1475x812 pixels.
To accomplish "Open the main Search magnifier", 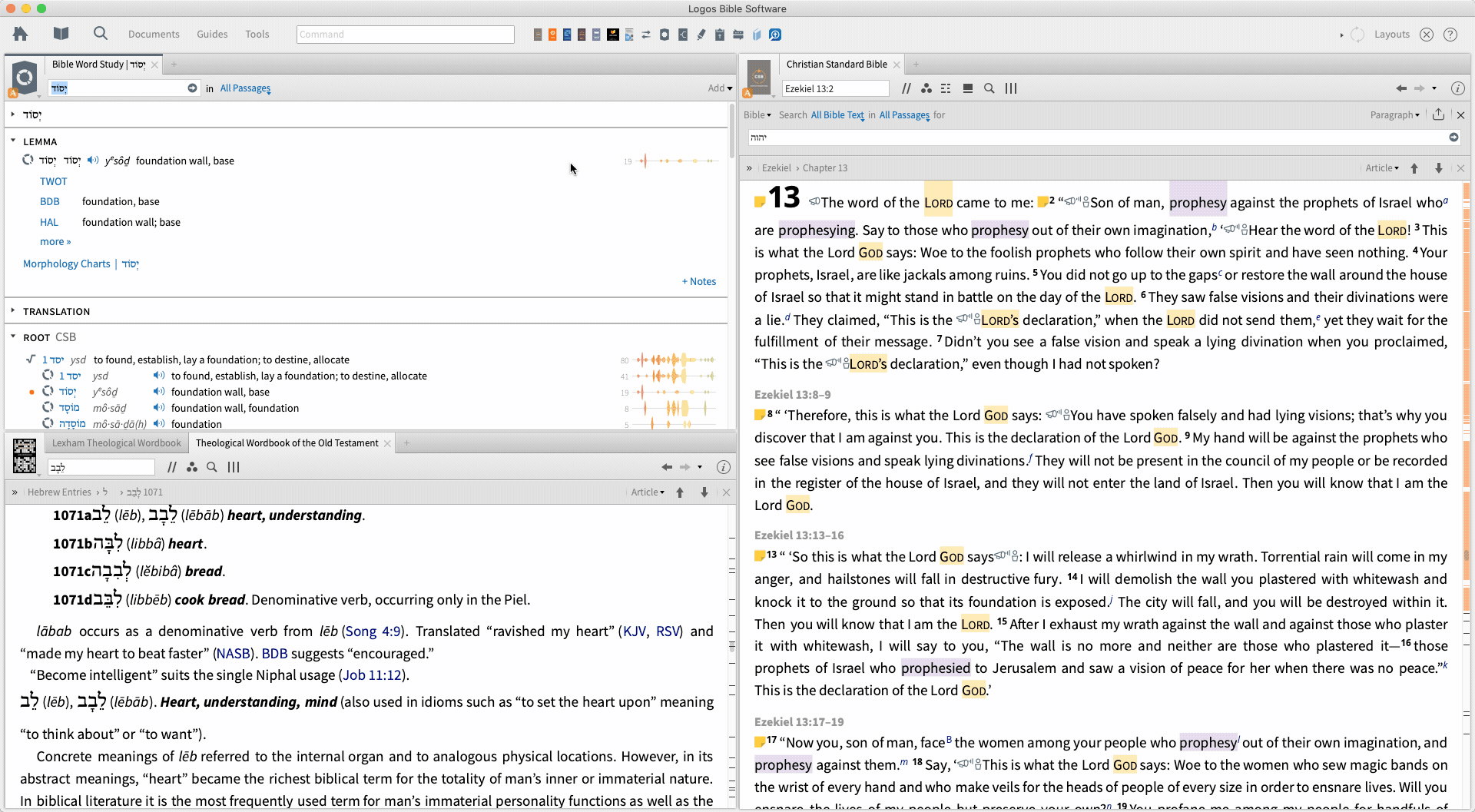I will tap(101, 34).
